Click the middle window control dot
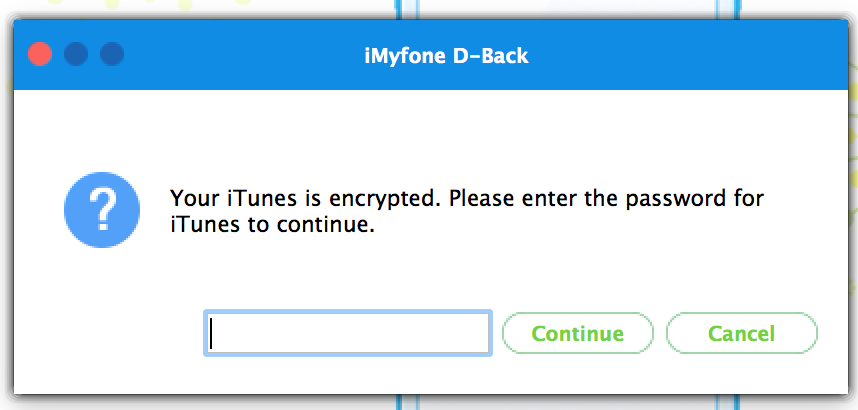This screenshot has height=410, width=858. tap(76, 54)
